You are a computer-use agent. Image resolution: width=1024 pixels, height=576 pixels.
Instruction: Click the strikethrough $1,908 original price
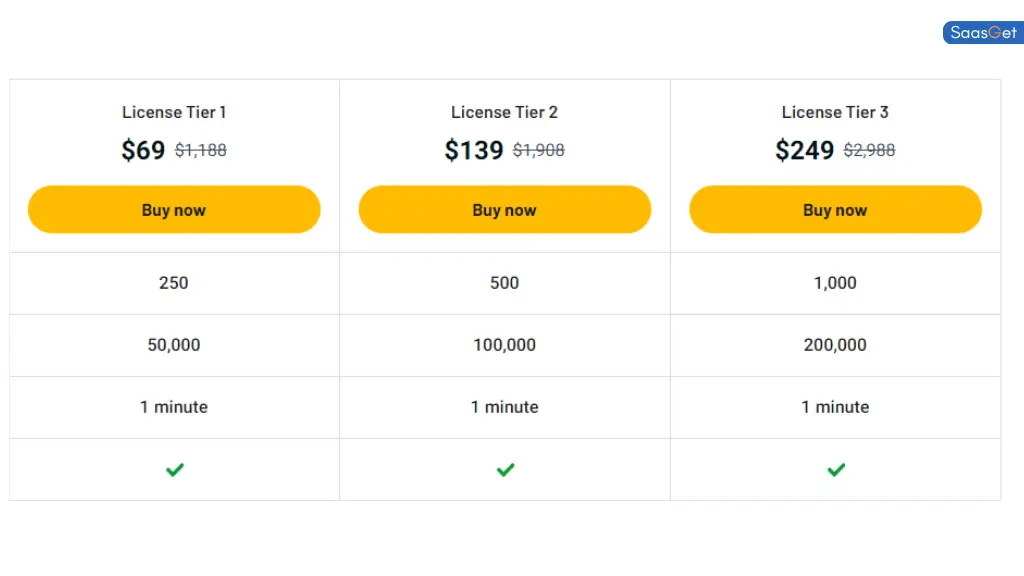(x=535, y=151)
